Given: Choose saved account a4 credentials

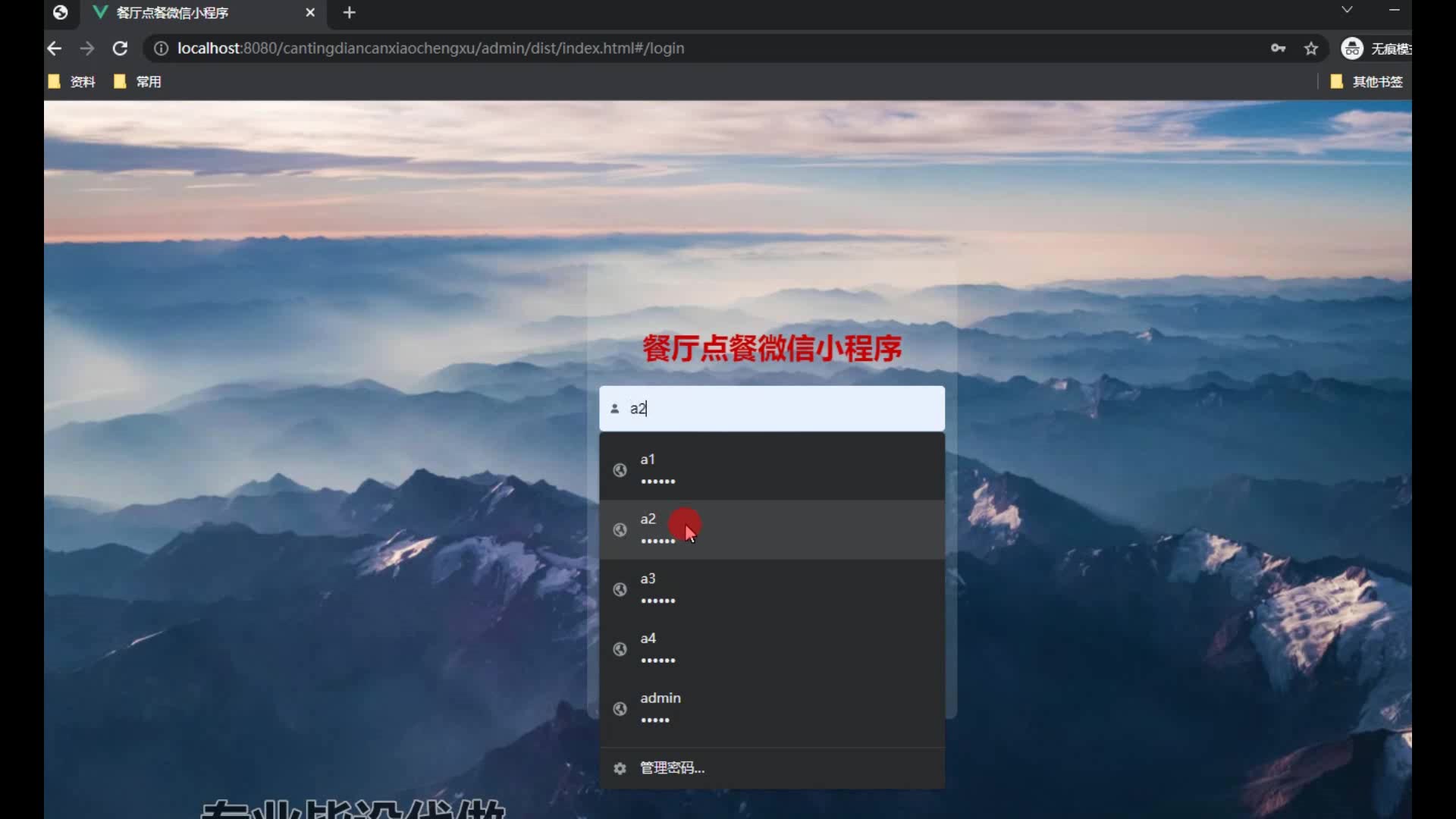Looking at the screenshot, I should 770,648.
